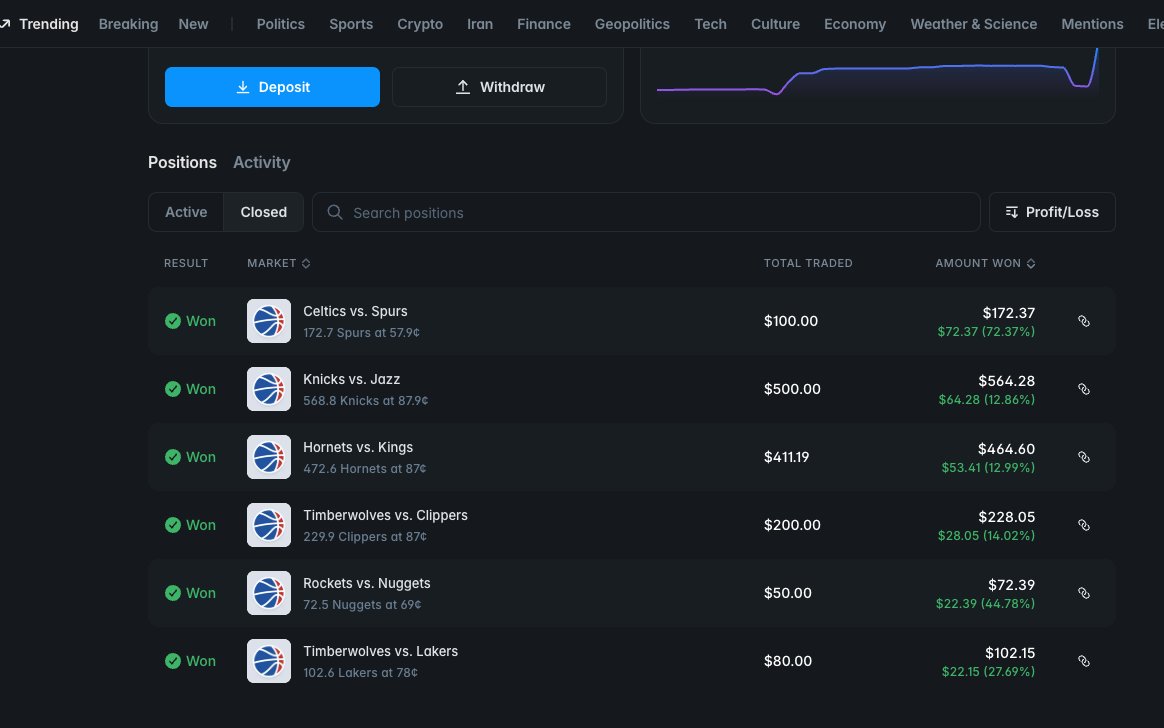Open the Sports category

pyautogui.click(x=351, y=24)
